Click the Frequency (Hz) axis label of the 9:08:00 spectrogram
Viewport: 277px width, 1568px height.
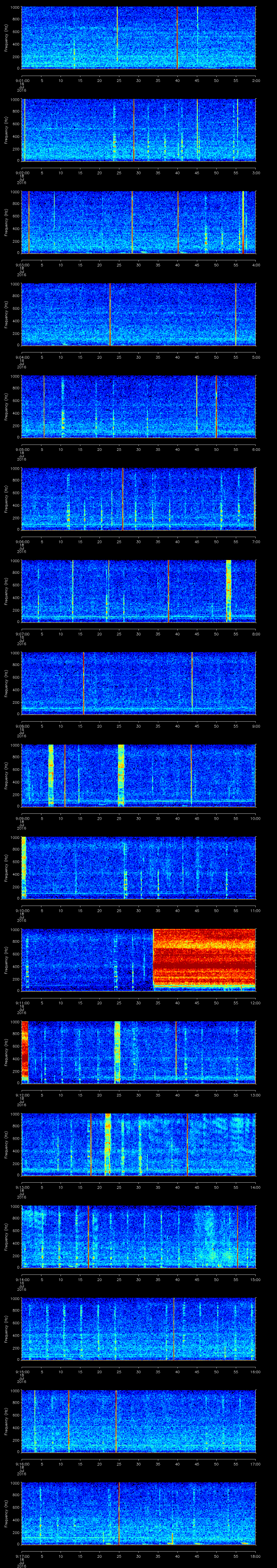click(x=6, y=683)
